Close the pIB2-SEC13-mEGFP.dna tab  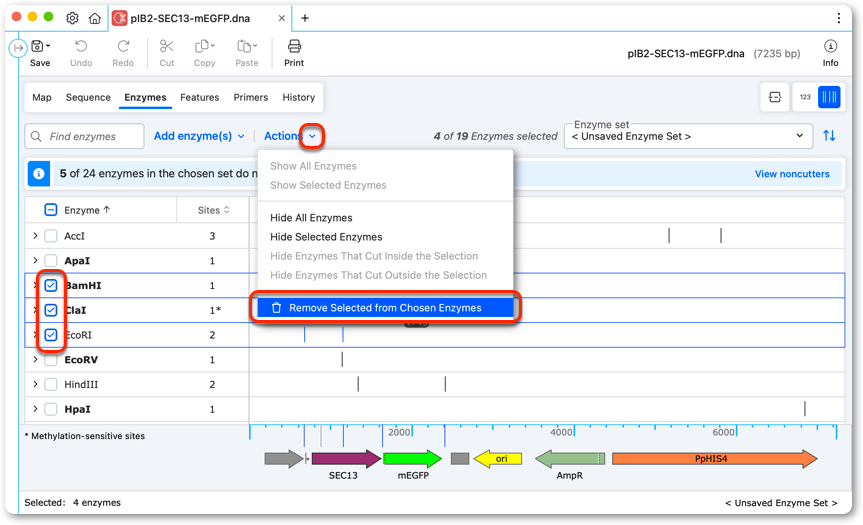point(282,18)
